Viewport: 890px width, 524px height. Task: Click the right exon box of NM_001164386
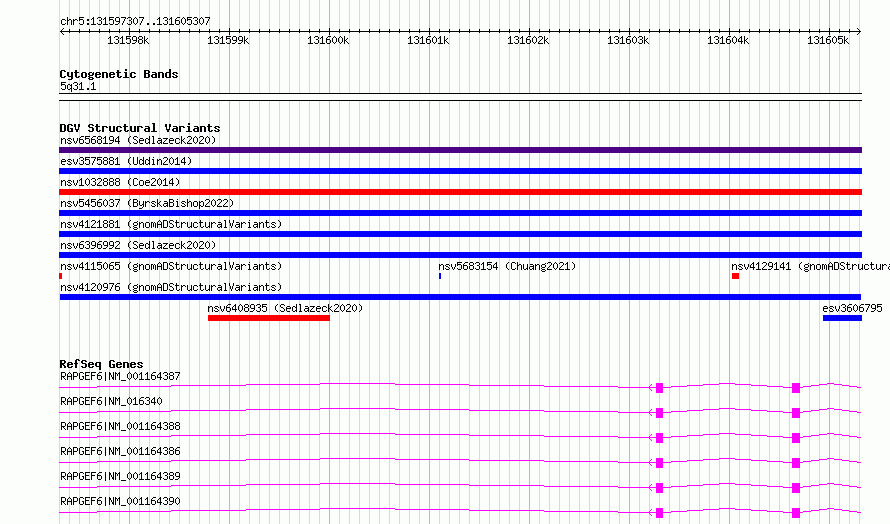point(796,463)
